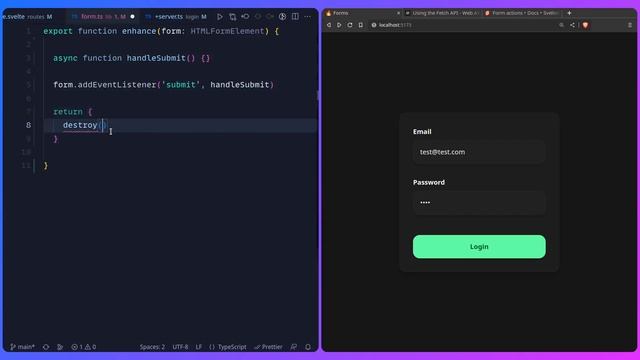
Task: Click the Email label
Action: coord(422,131)
